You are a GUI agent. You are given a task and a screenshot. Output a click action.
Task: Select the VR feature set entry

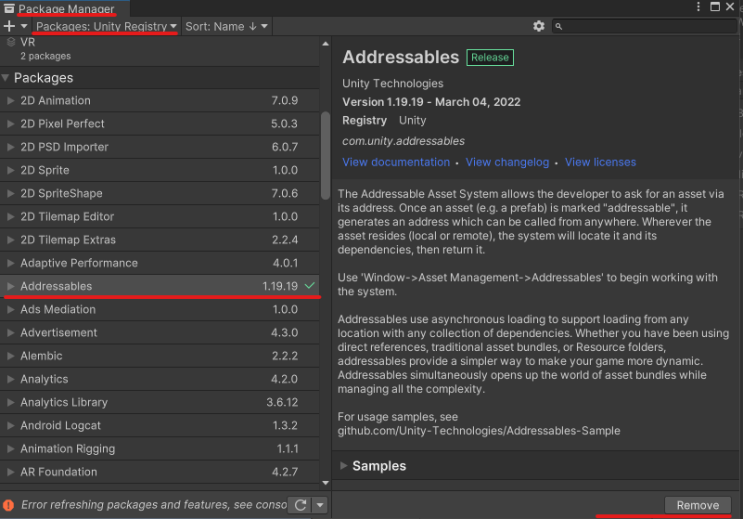tap(160, 49)
